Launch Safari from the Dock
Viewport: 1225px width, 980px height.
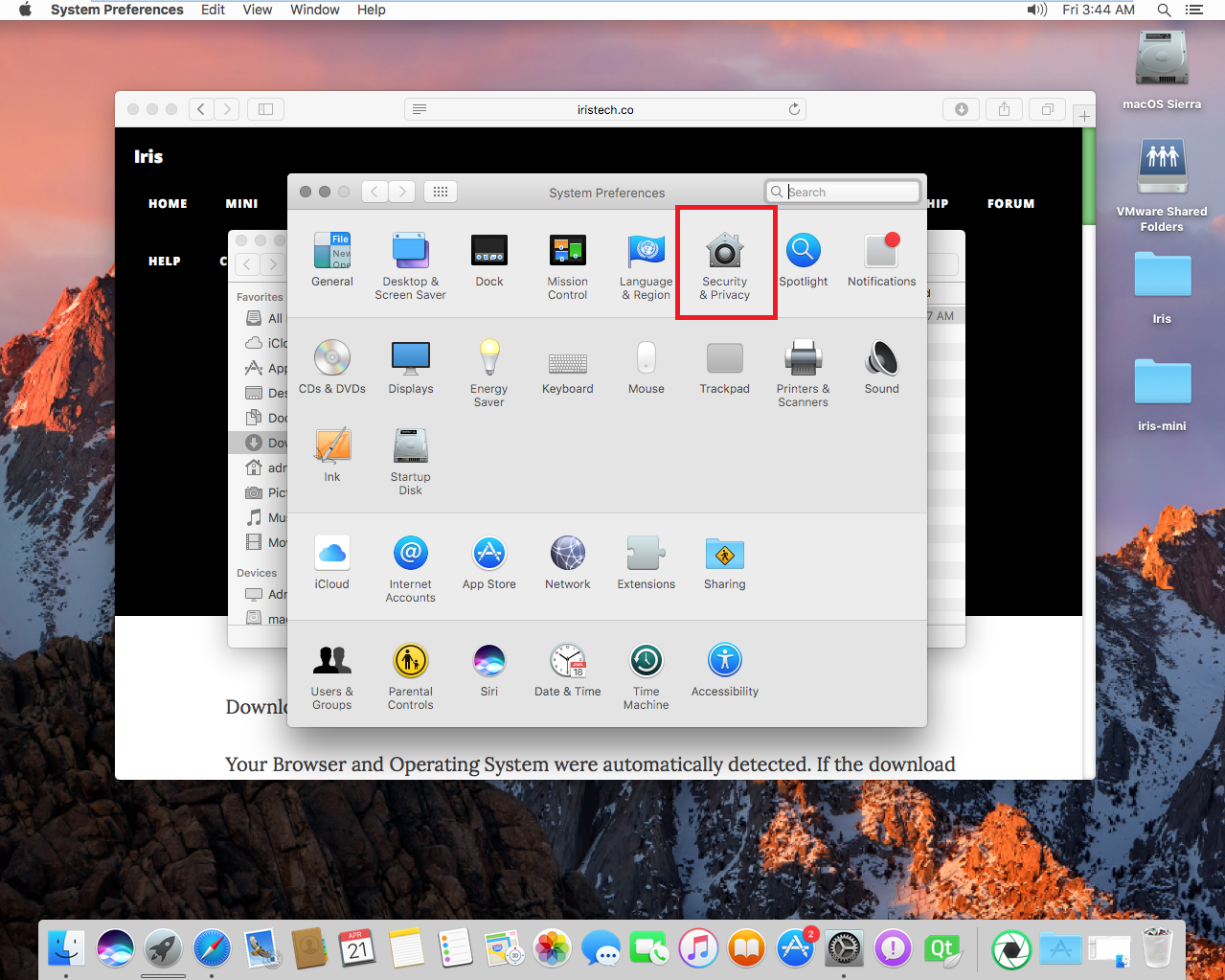pos(212,948)
